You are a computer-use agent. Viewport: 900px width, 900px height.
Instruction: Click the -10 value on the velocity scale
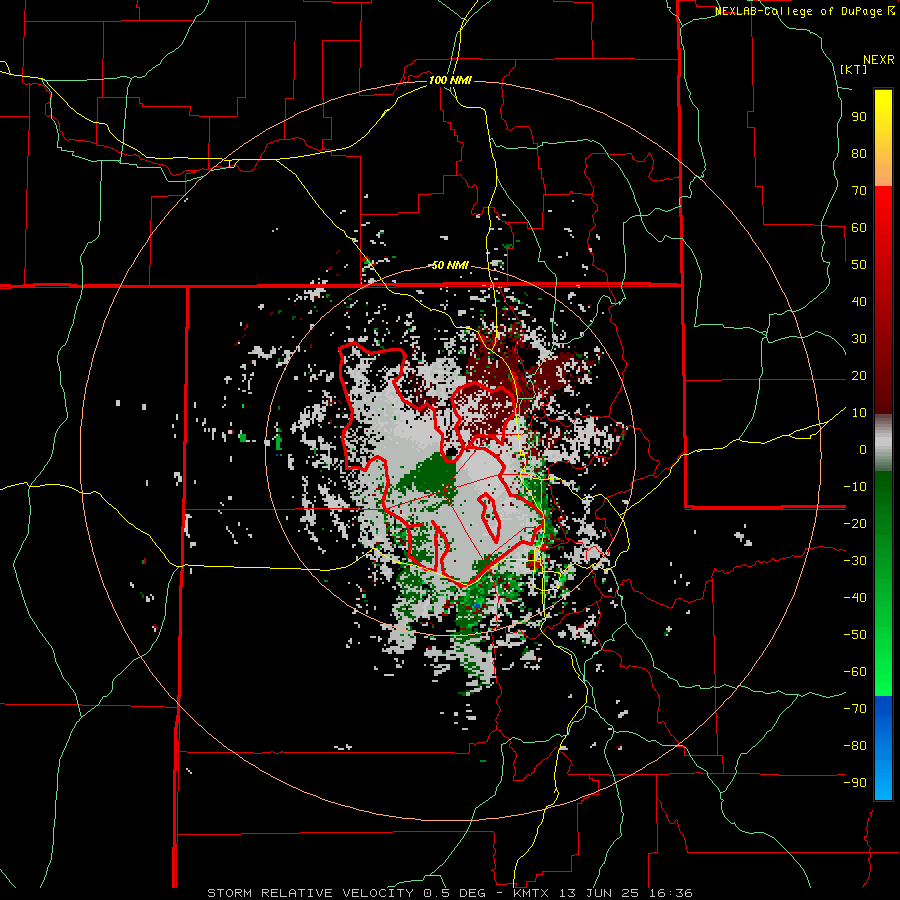(x=855, y=487)
